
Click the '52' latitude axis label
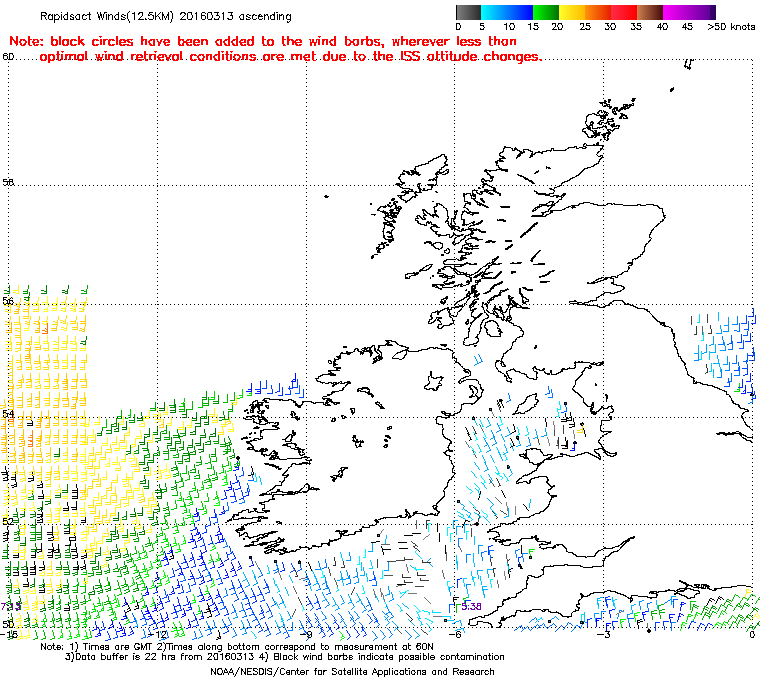[8, 521]
